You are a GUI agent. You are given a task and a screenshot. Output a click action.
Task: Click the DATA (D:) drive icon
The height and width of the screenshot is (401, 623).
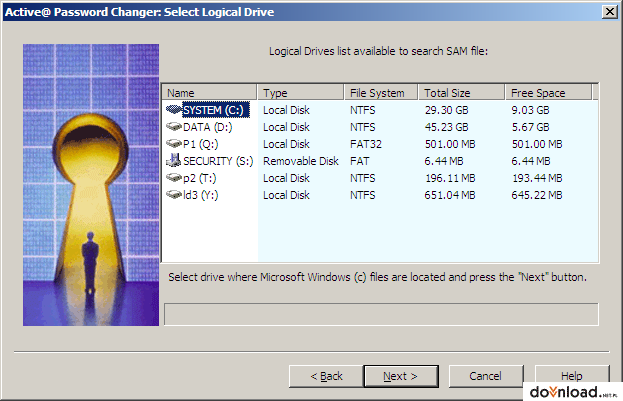point(174,126)
